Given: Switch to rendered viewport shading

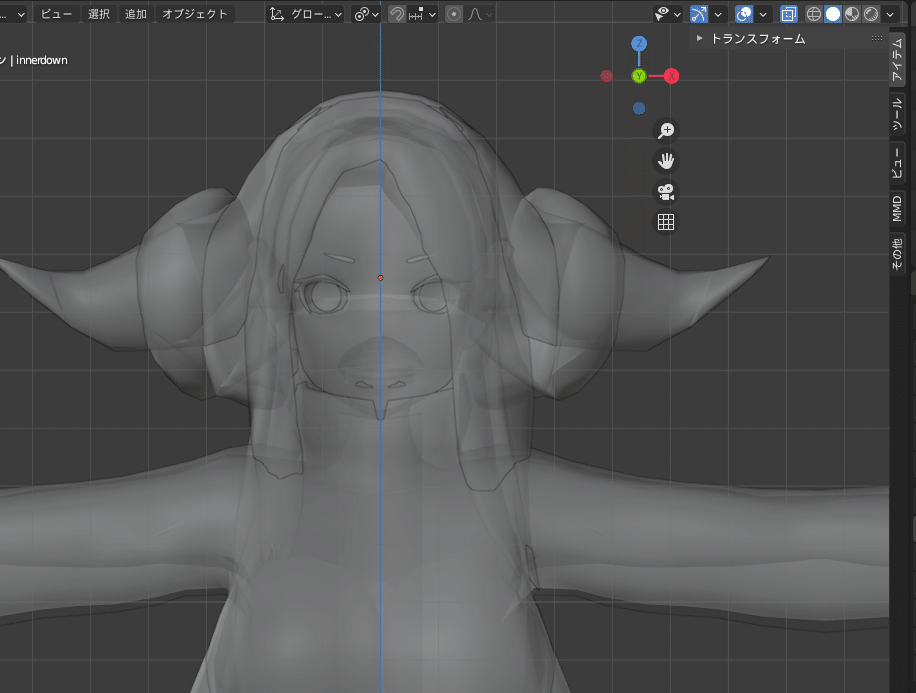Looking at the screenshot, I should point(871,14).
